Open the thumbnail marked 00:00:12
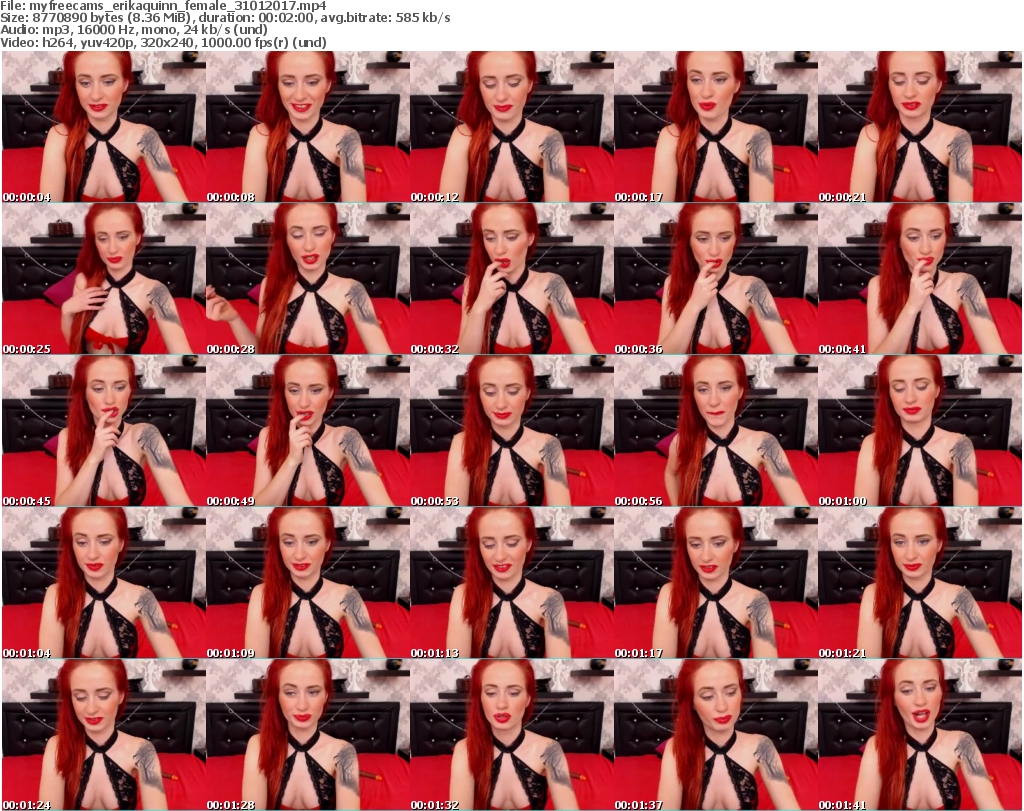This screenshot has height=811, width=1024. tap(511, 127)
